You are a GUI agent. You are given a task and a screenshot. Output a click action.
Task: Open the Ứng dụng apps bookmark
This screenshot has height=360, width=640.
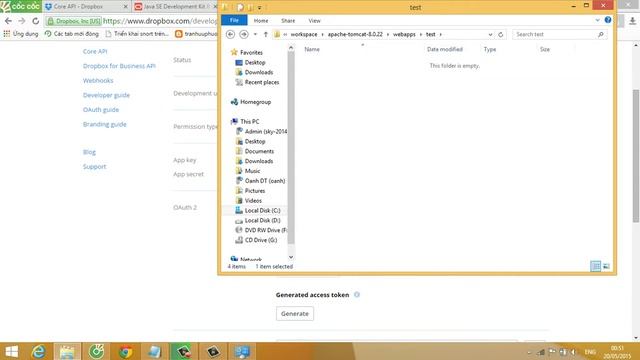tap(21, 34)
